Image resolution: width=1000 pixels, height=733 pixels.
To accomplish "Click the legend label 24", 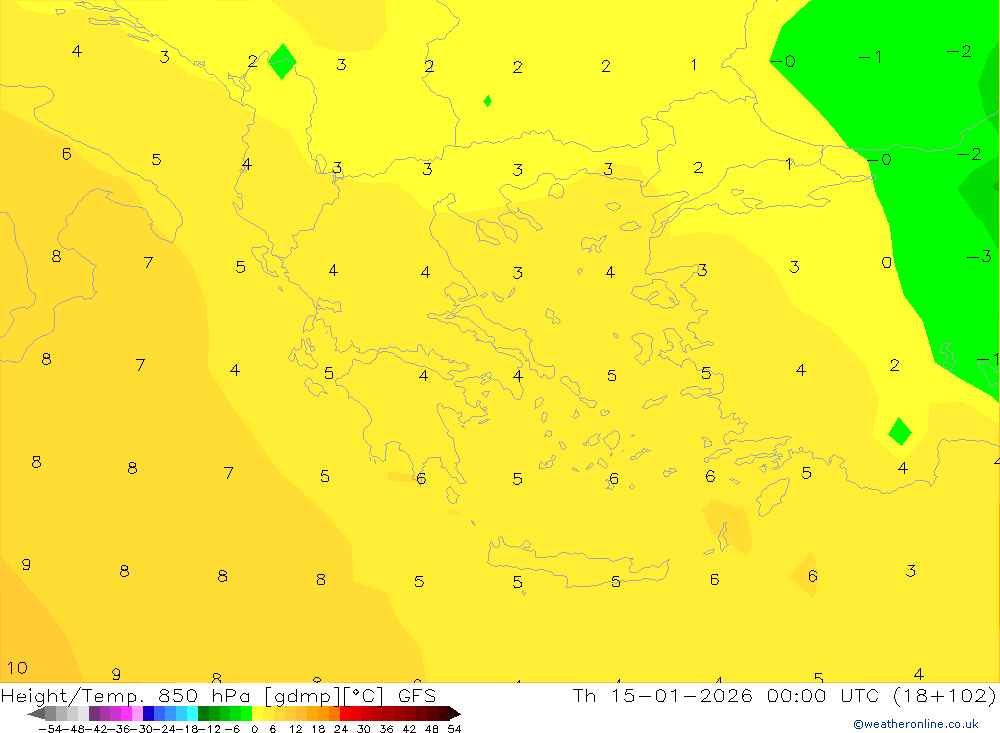I will (x=341, y=729).
